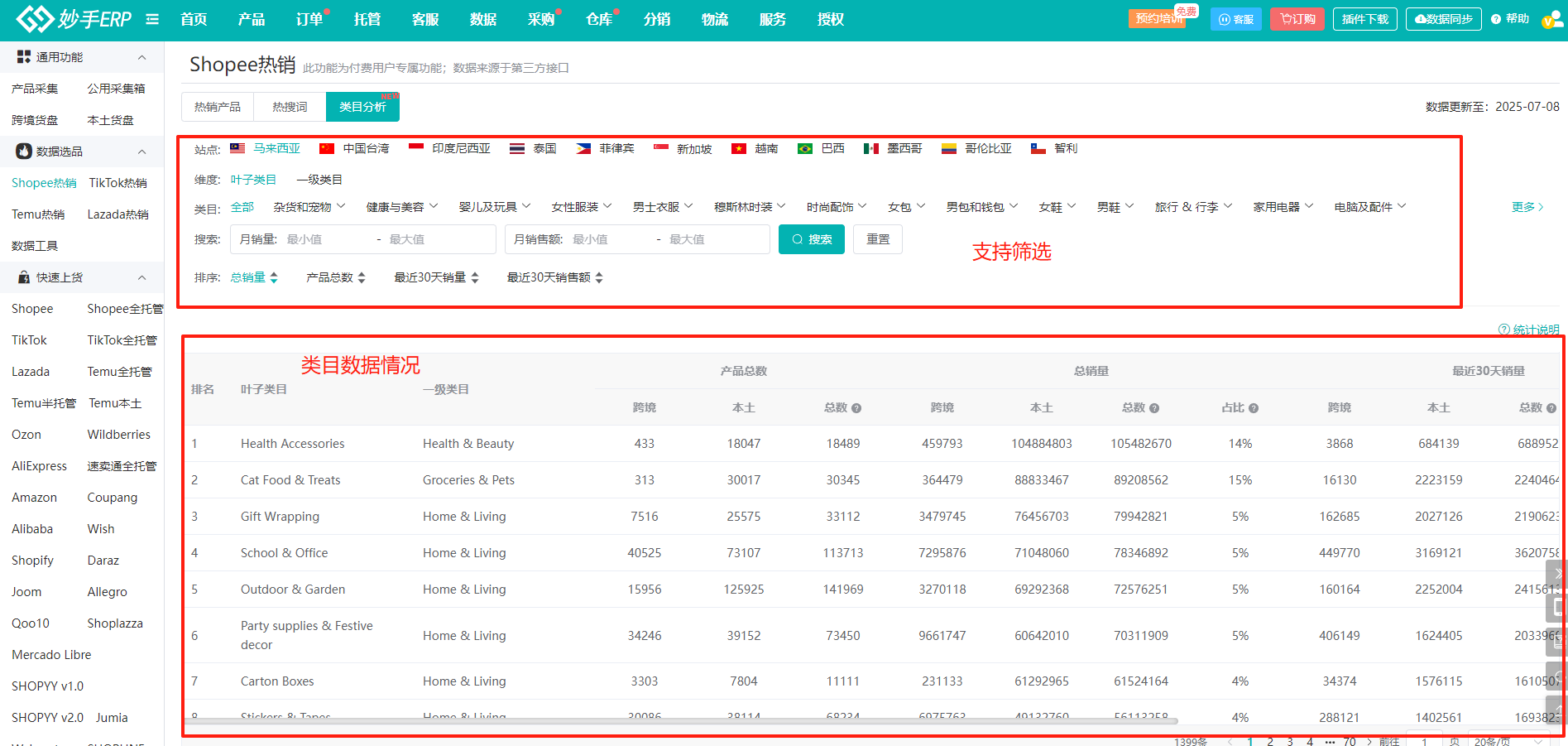Select 叶子类目 dimension
1568x746 pixels.
point(253,180)
